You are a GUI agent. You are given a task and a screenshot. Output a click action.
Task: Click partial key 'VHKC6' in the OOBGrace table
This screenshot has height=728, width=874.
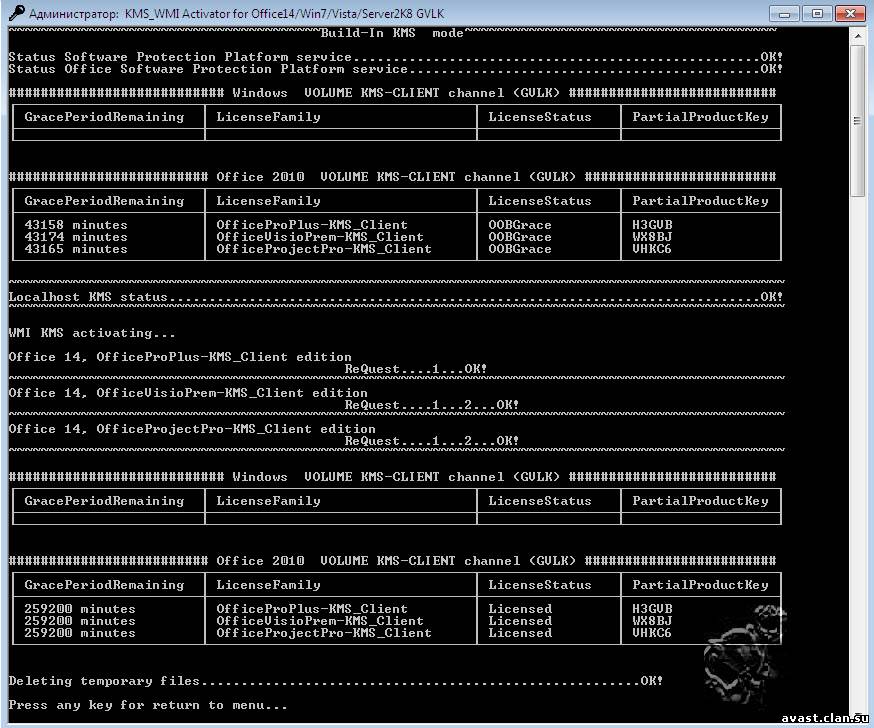tap(652, 249)
